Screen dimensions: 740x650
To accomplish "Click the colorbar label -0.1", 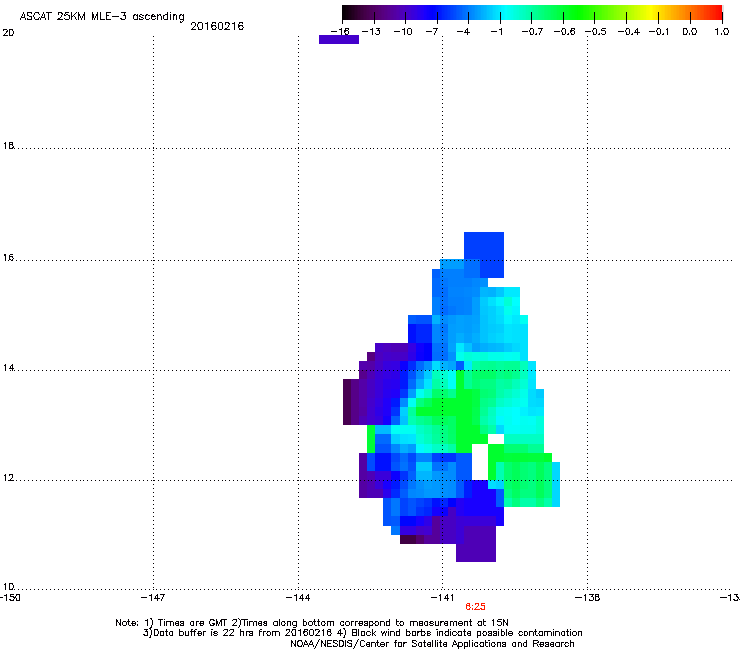I will point(659,32).
